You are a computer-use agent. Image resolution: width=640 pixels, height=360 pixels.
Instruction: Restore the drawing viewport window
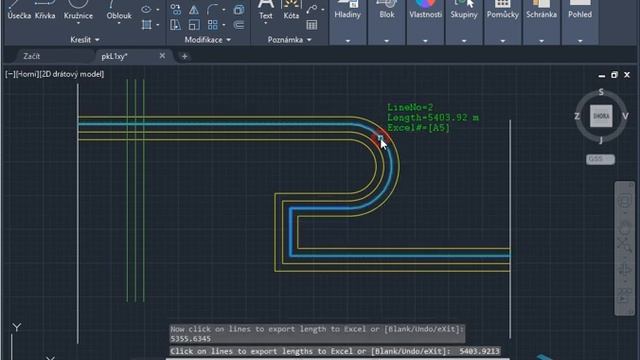614,75
